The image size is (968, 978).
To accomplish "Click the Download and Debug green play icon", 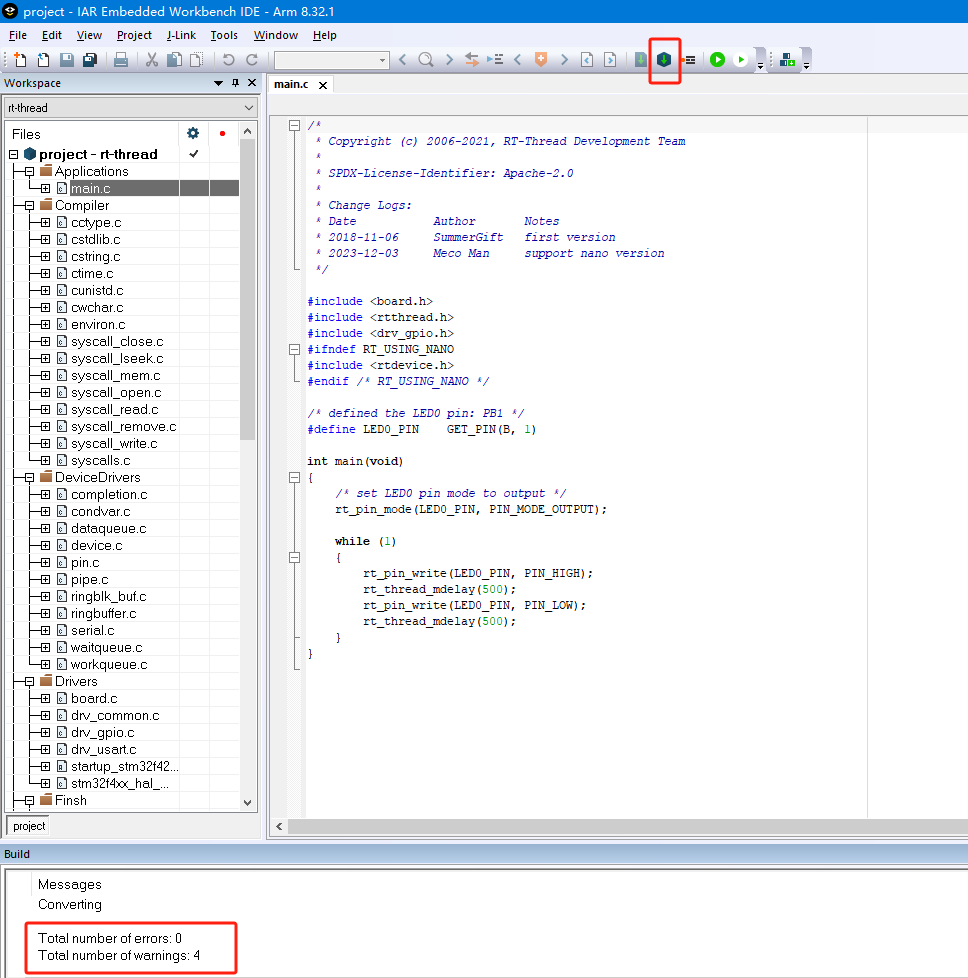I will (x=717, y=60).
